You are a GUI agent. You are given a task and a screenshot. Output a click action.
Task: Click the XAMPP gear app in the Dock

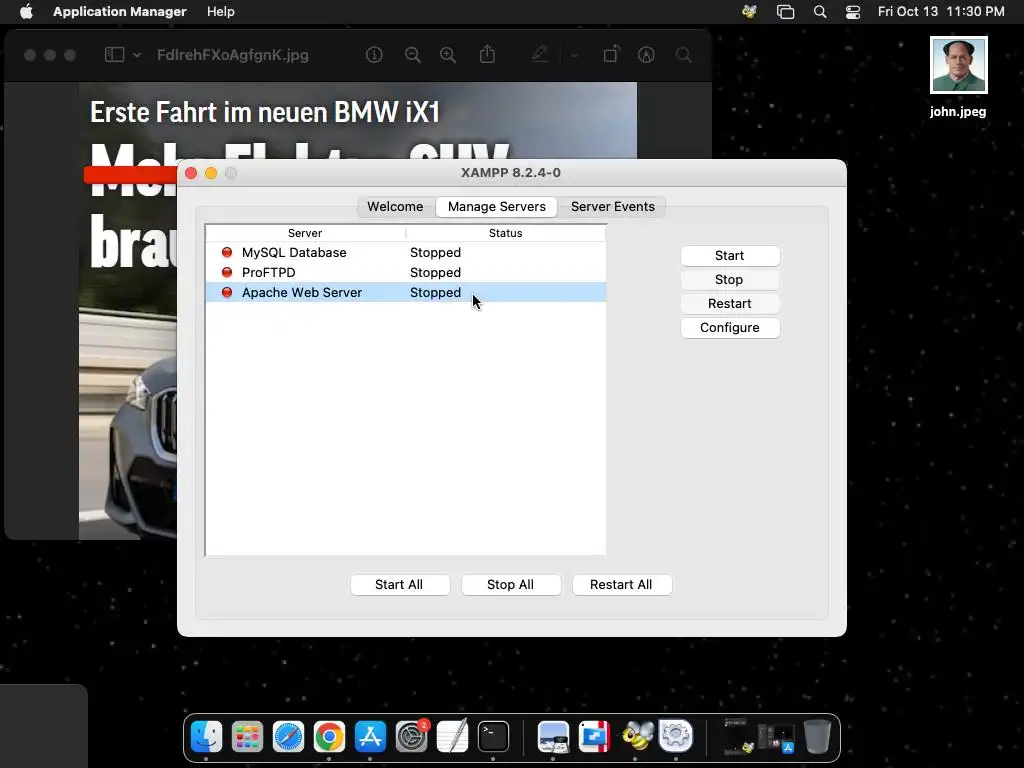click(x=676, y=737)
